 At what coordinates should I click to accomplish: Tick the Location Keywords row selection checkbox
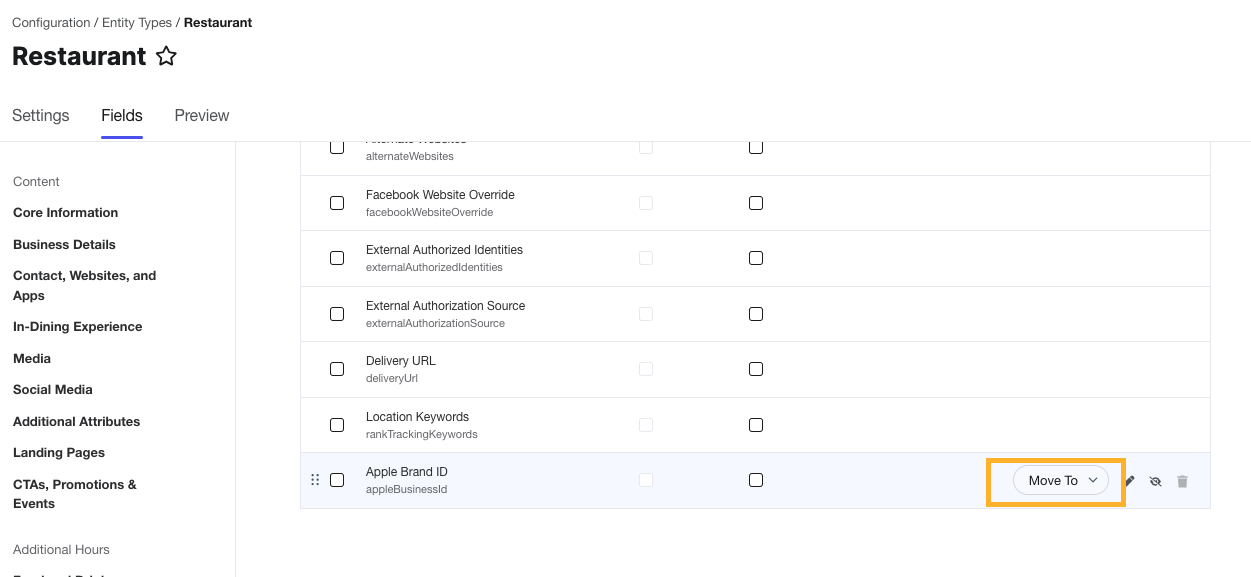pos(337,425)
